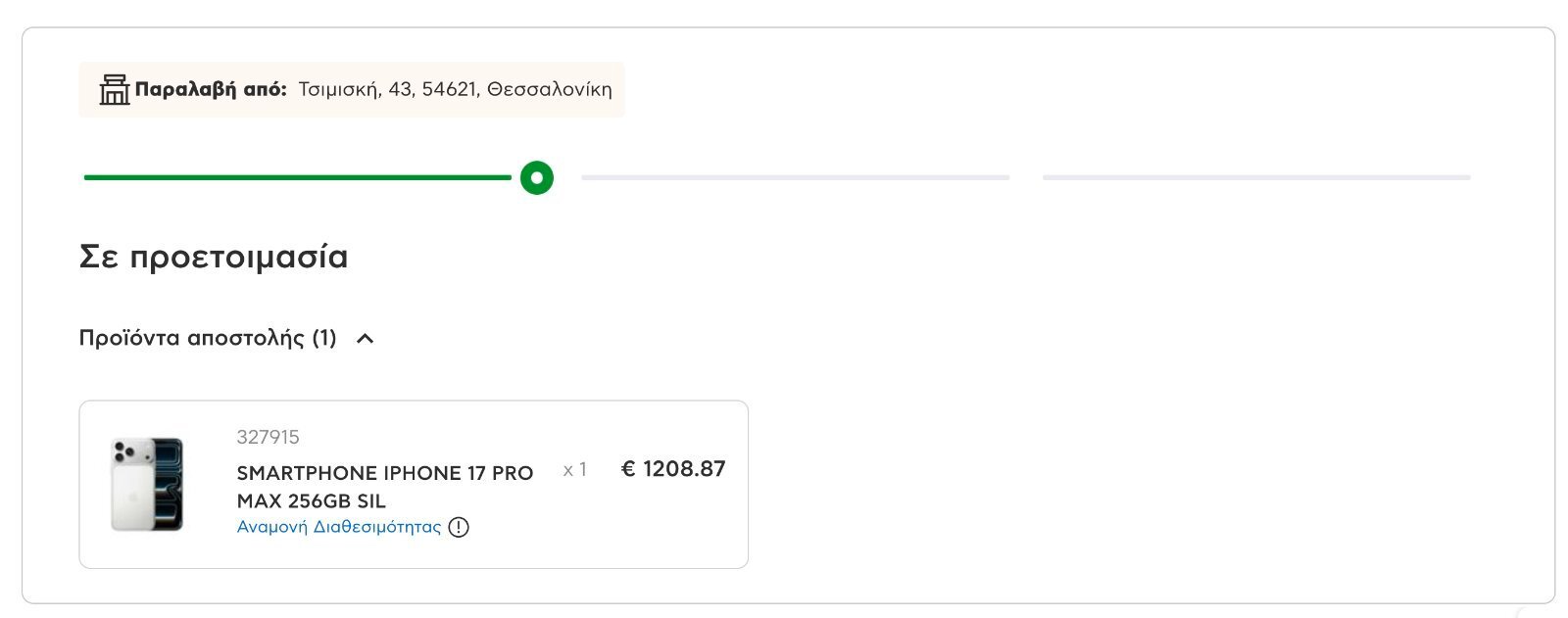Click the Αναμονή Διαθεσιμότητας link
Viewport: 1568px width, 618px height.
point(339,527)
